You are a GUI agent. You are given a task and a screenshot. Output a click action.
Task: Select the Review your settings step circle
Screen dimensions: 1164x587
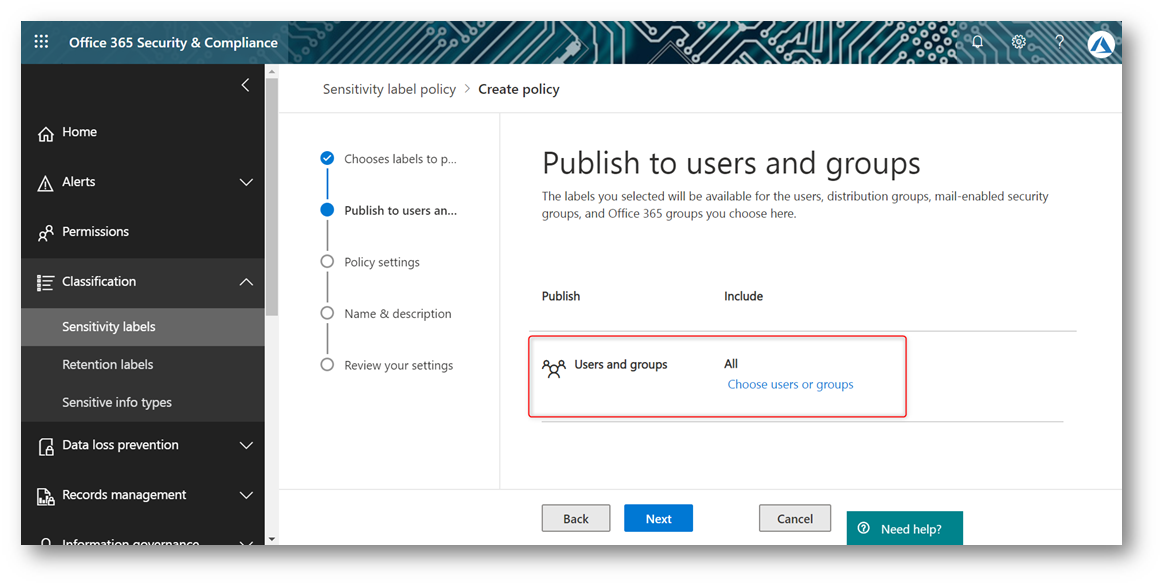(x=327, y=365)
